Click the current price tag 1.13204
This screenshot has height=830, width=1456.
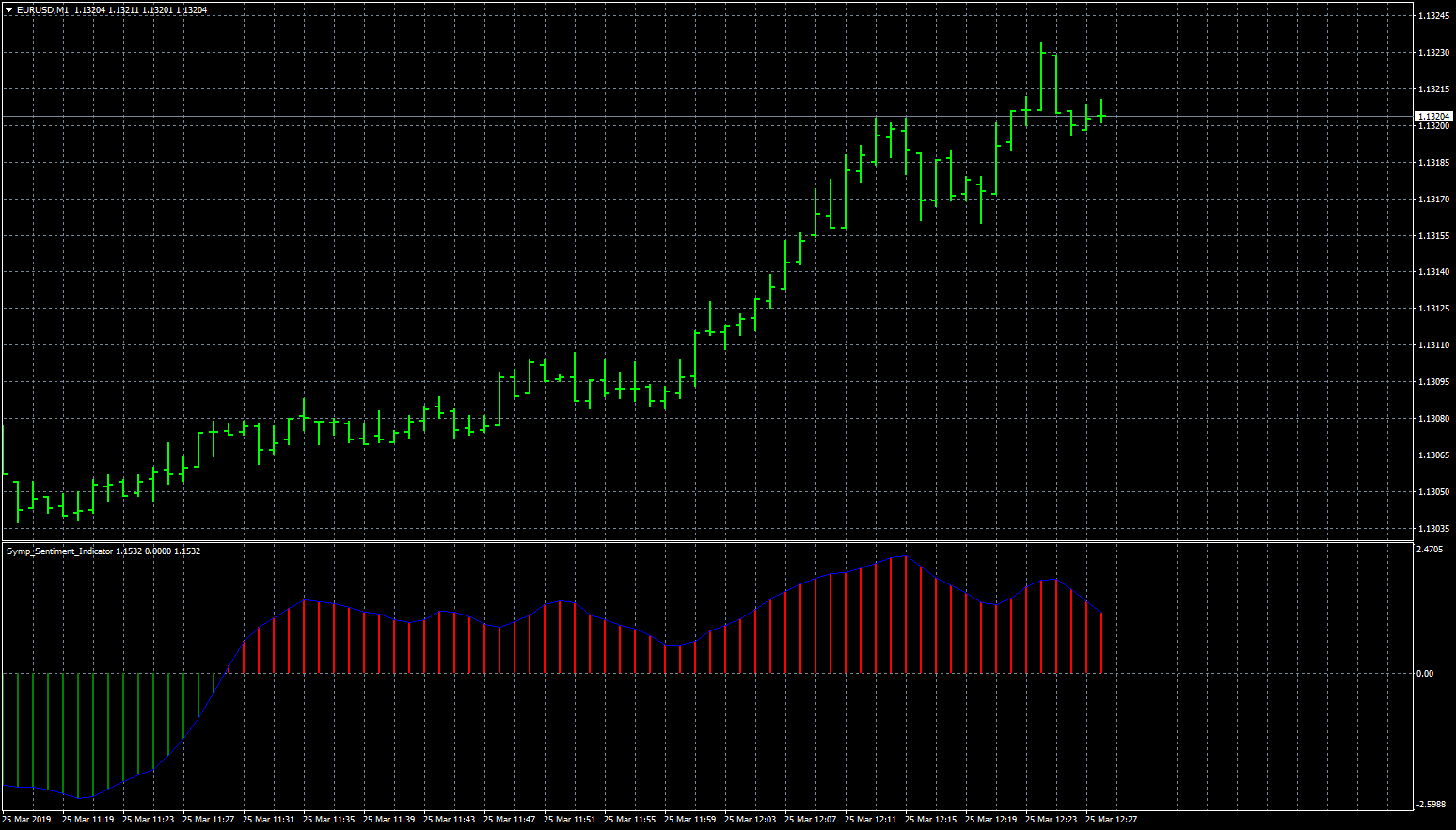pos(1434,117)
